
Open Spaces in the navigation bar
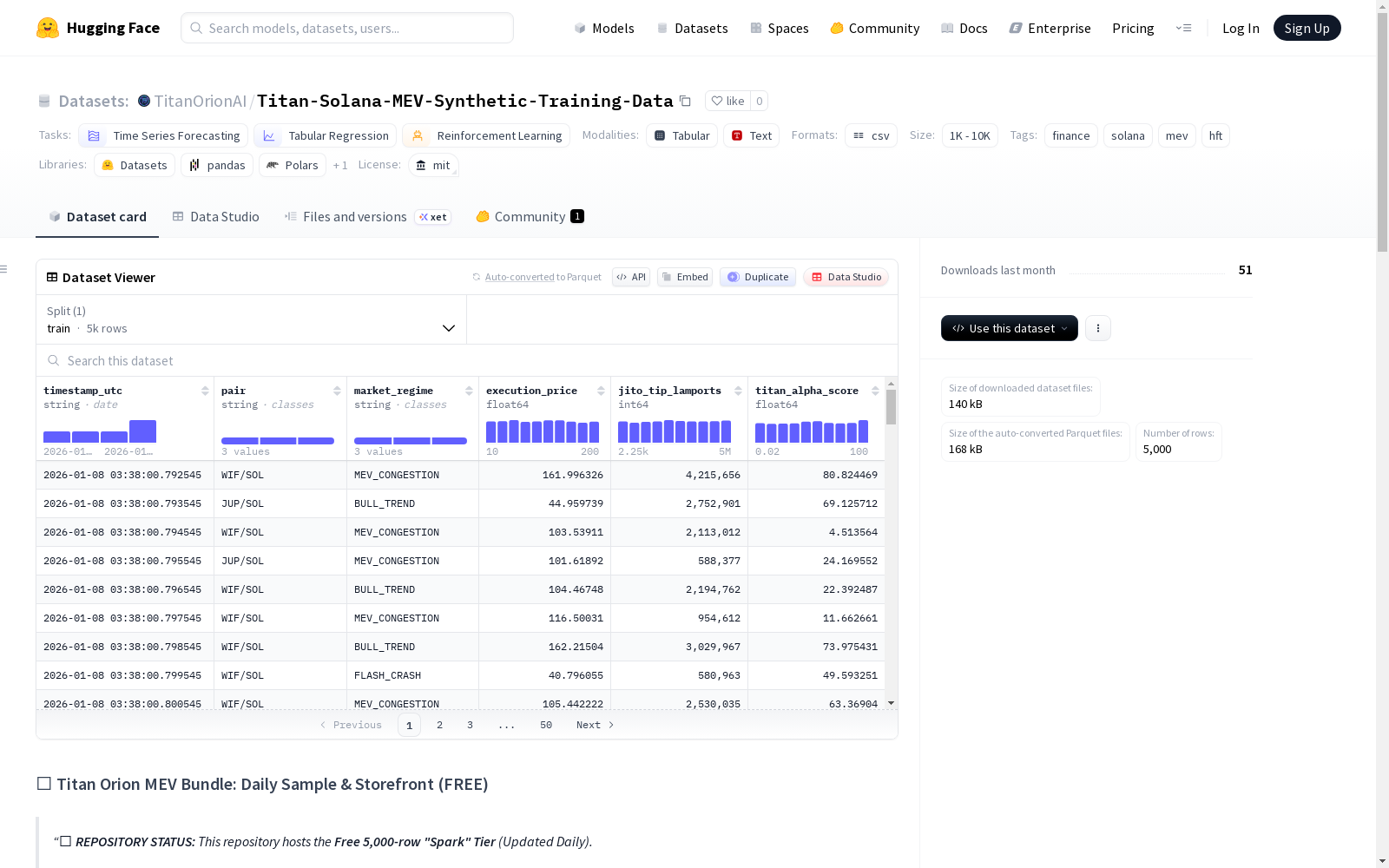point(780,28)
